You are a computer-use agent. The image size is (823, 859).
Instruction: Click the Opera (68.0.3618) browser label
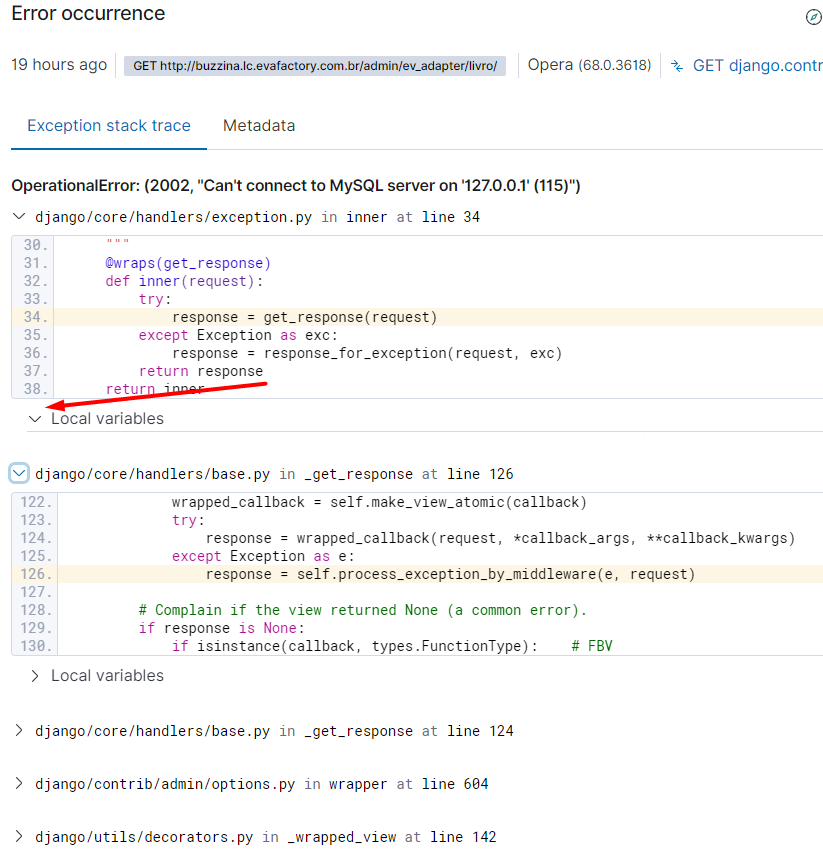point(589,64)
